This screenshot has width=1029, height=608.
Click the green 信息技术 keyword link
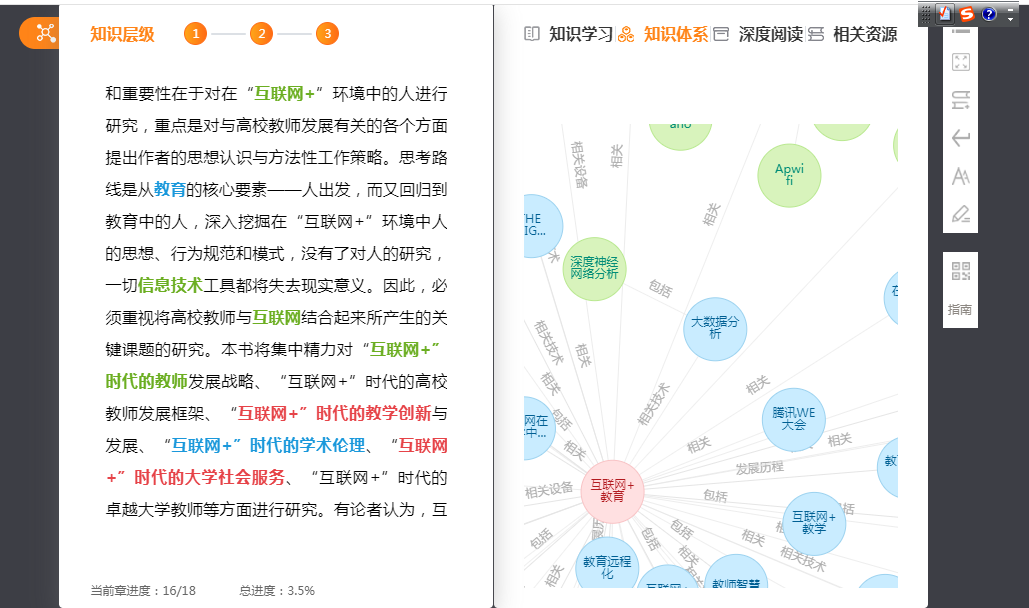pos(170,285)
